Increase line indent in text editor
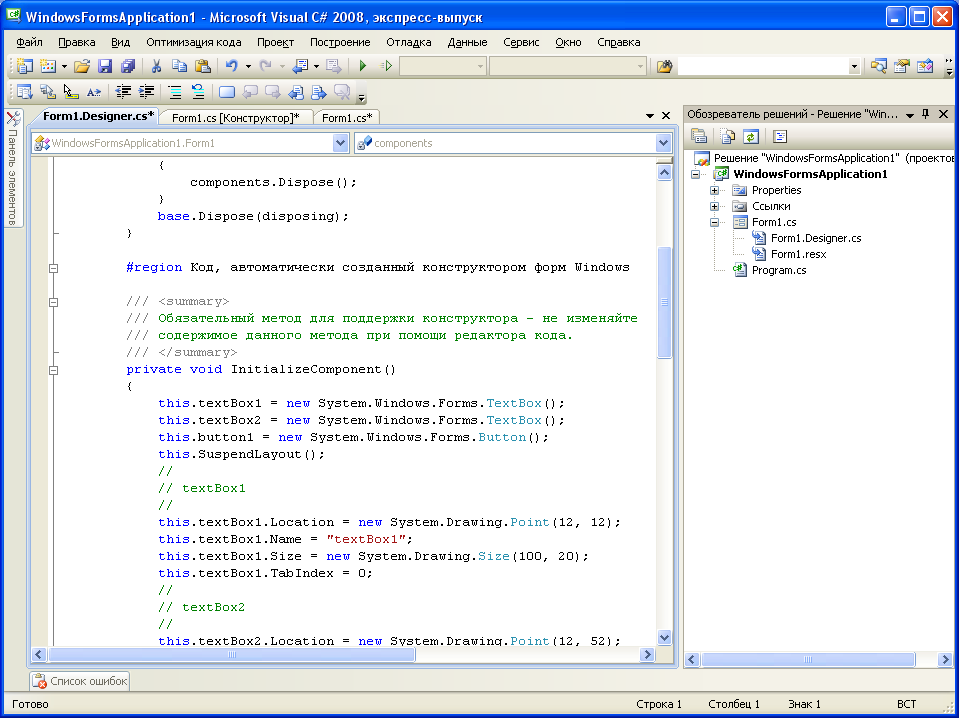The width and height of the screenshot is (959, 718). tap(147, 92)
